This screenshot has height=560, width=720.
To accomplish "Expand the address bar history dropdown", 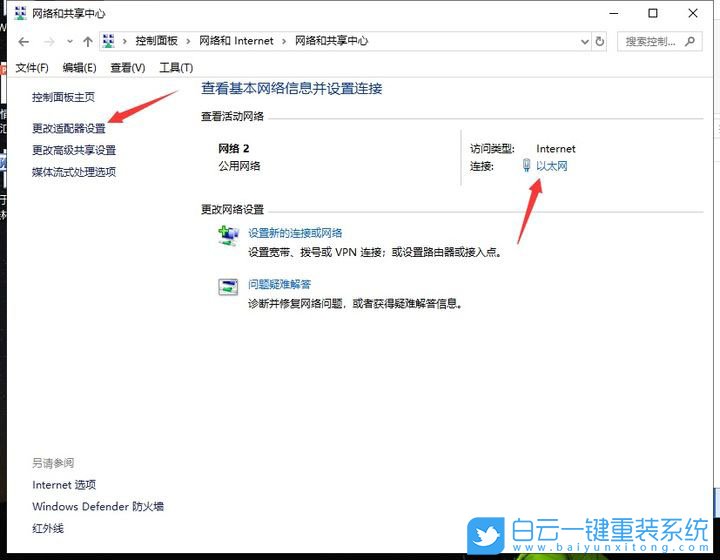I will [585, 42].
